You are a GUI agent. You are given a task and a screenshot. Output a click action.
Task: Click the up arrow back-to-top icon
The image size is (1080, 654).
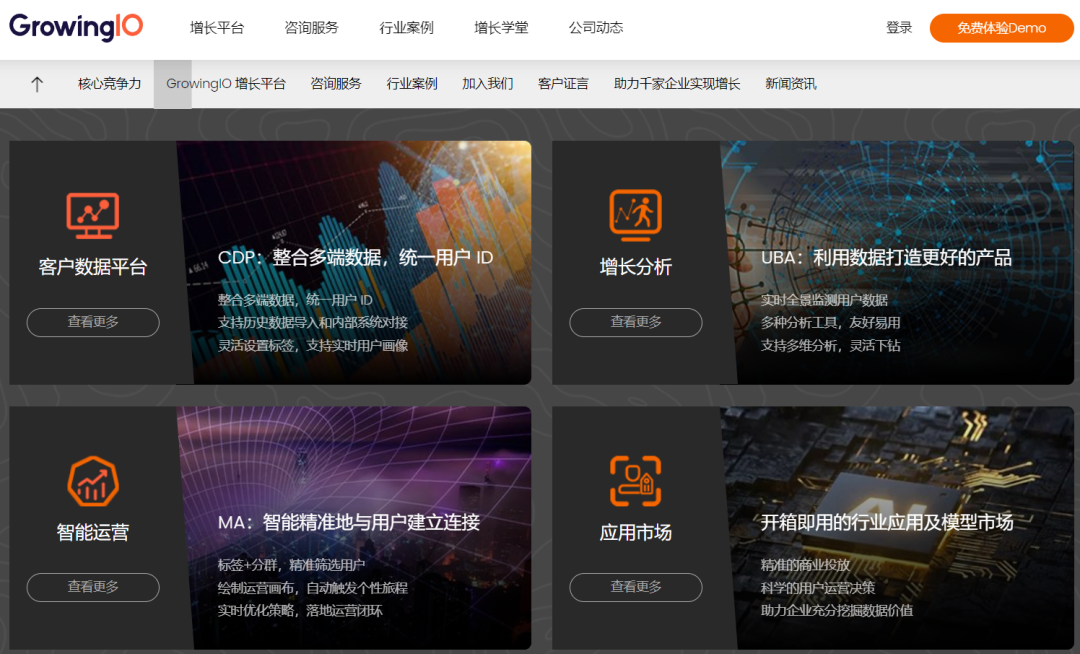point(37,84)
